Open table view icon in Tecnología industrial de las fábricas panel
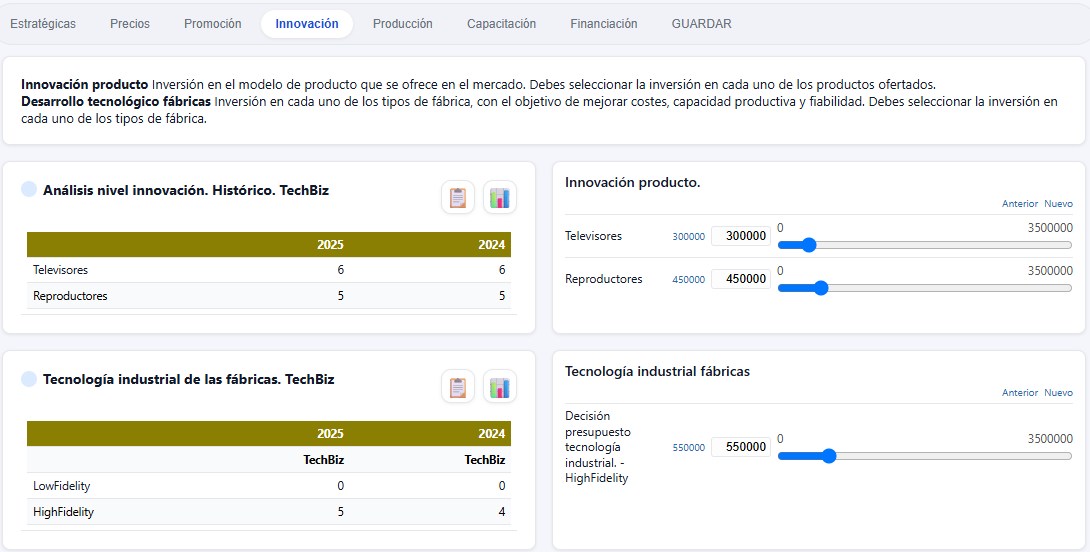 (457, 387)
